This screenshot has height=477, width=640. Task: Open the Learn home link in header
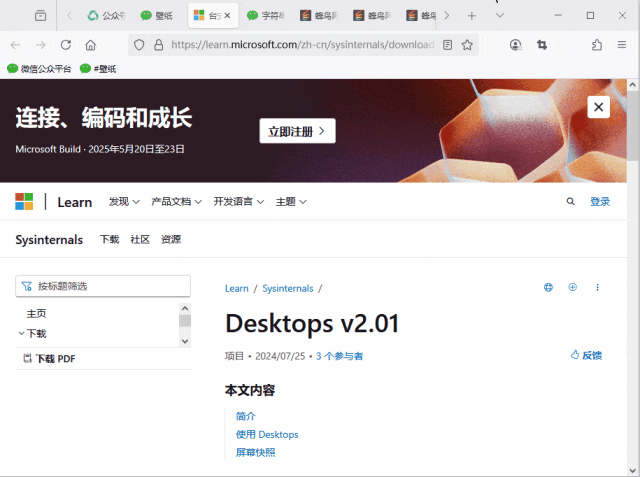click(75, 202)
